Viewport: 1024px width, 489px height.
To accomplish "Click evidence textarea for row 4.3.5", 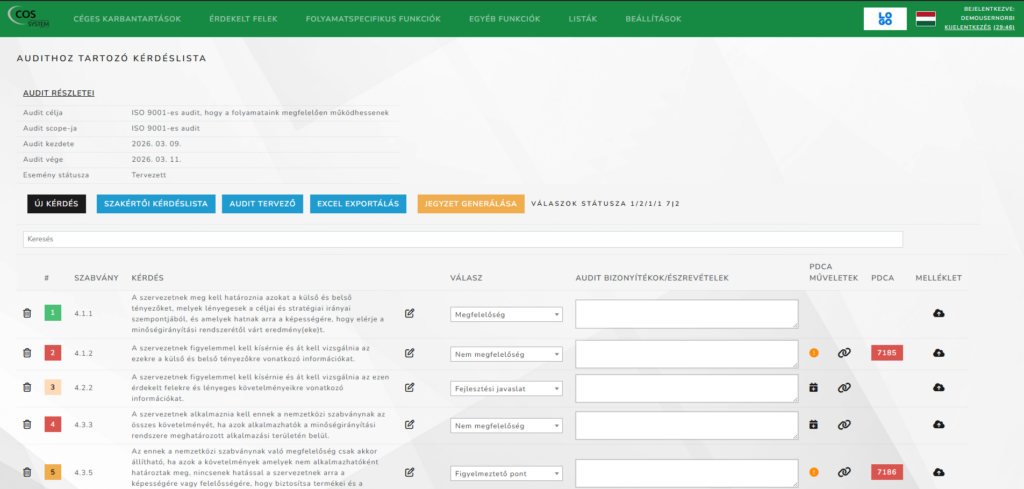I will pyautogui.click(x=687, y=473).
